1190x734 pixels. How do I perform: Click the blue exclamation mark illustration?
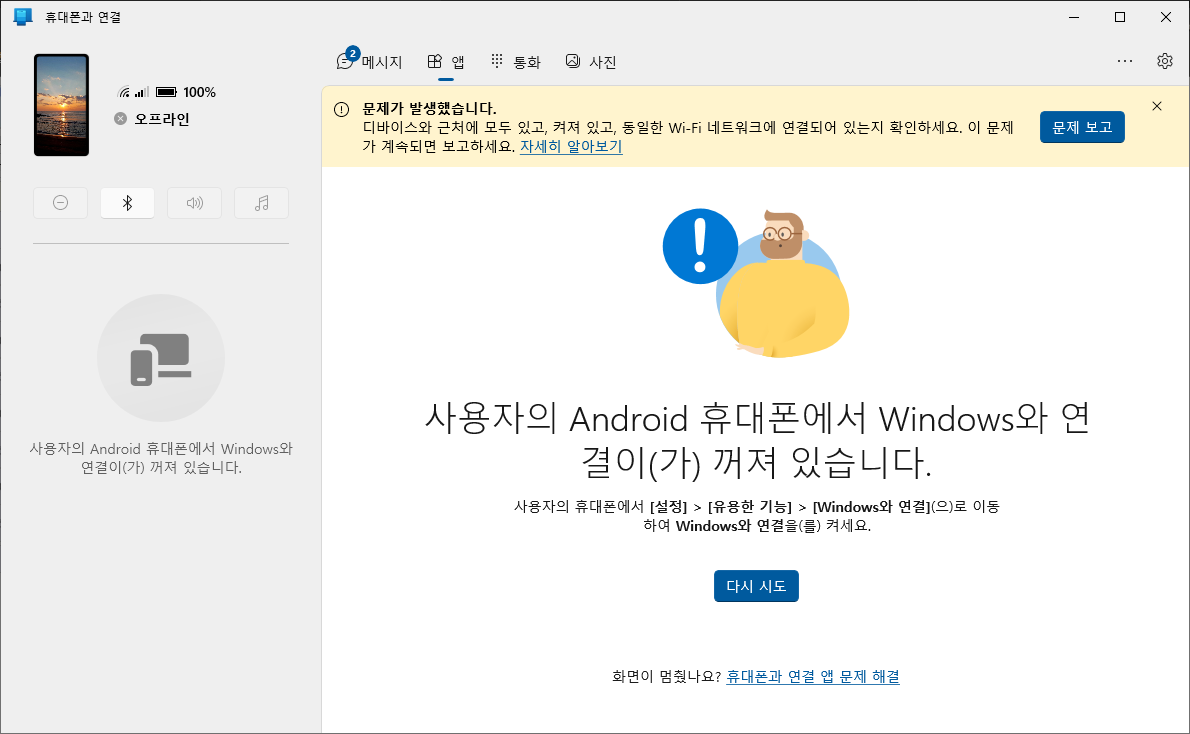(x=700, y=246)
